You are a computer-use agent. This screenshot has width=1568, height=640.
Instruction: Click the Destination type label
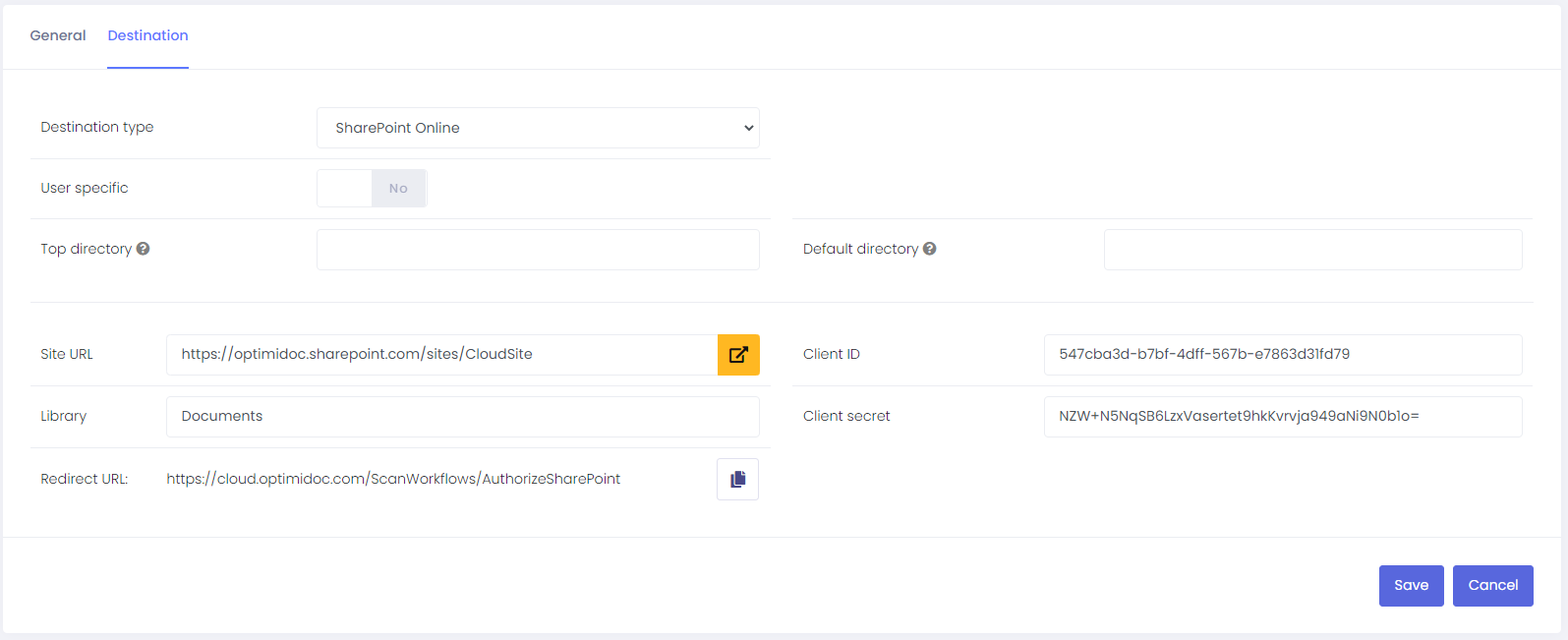[x=97, y=127]
